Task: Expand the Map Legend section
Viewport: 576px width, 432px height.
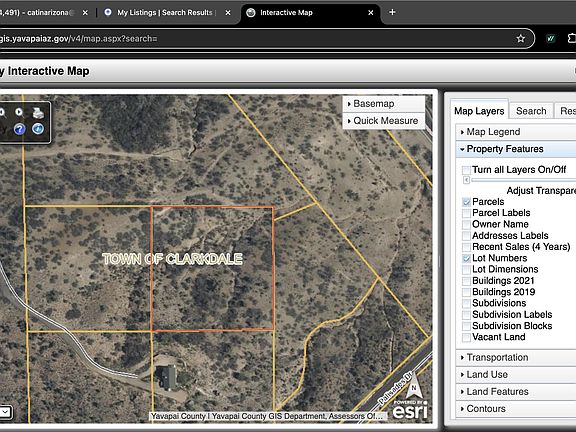Action: point(516,132)
